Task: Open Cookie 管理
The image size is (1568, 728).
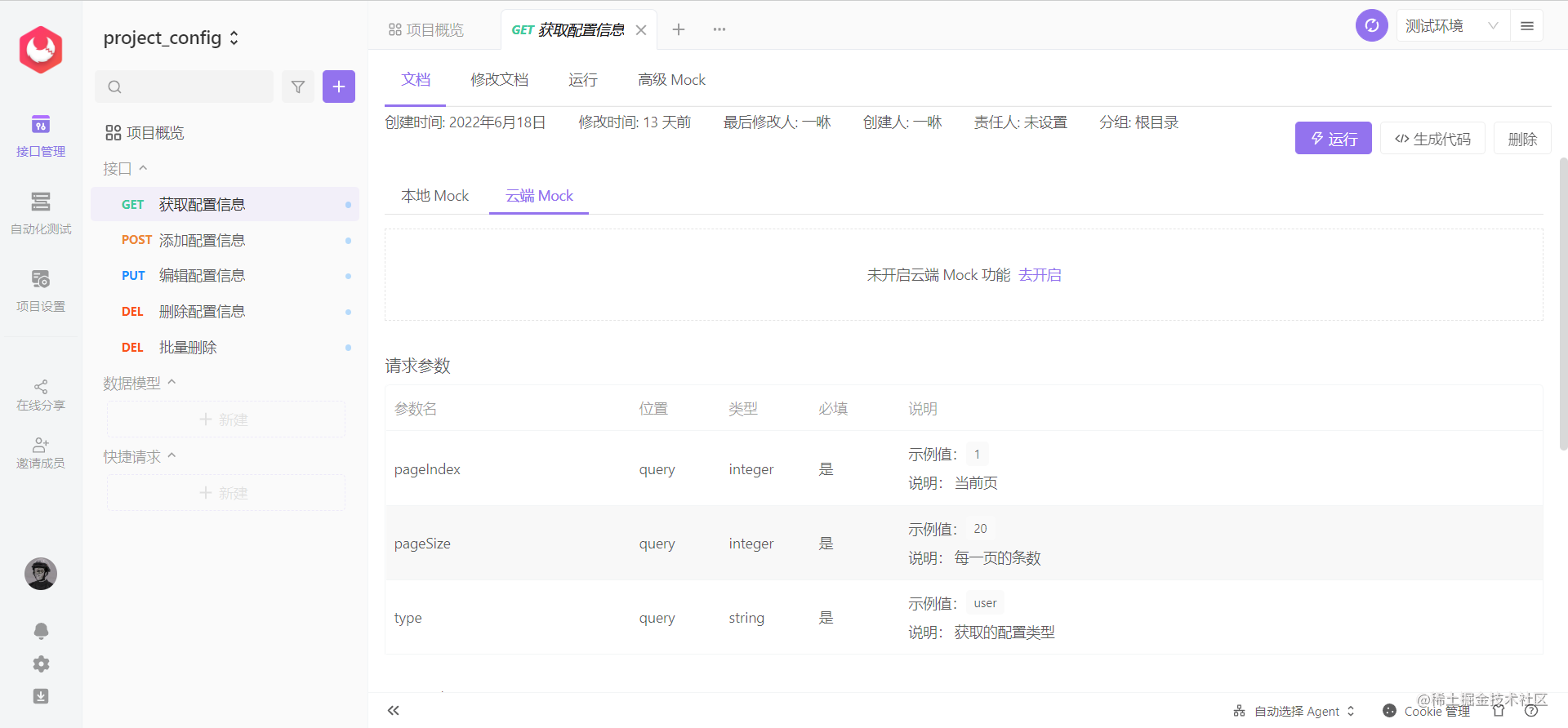Action: (x=1426, y=711)
